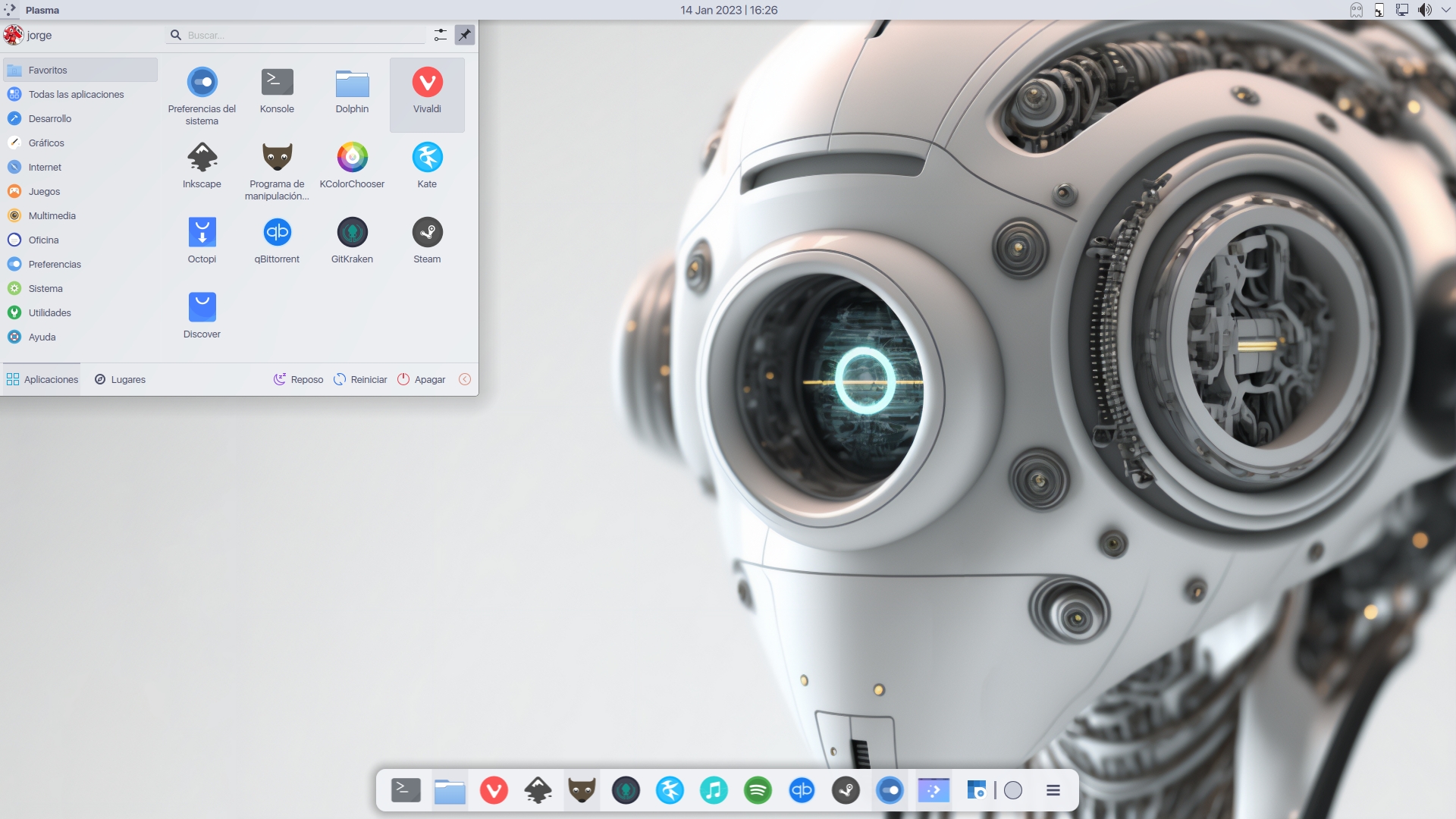Launch the Konsole terminal from the dock
This screenshot has height=819, width=1456.
(406, 790)
